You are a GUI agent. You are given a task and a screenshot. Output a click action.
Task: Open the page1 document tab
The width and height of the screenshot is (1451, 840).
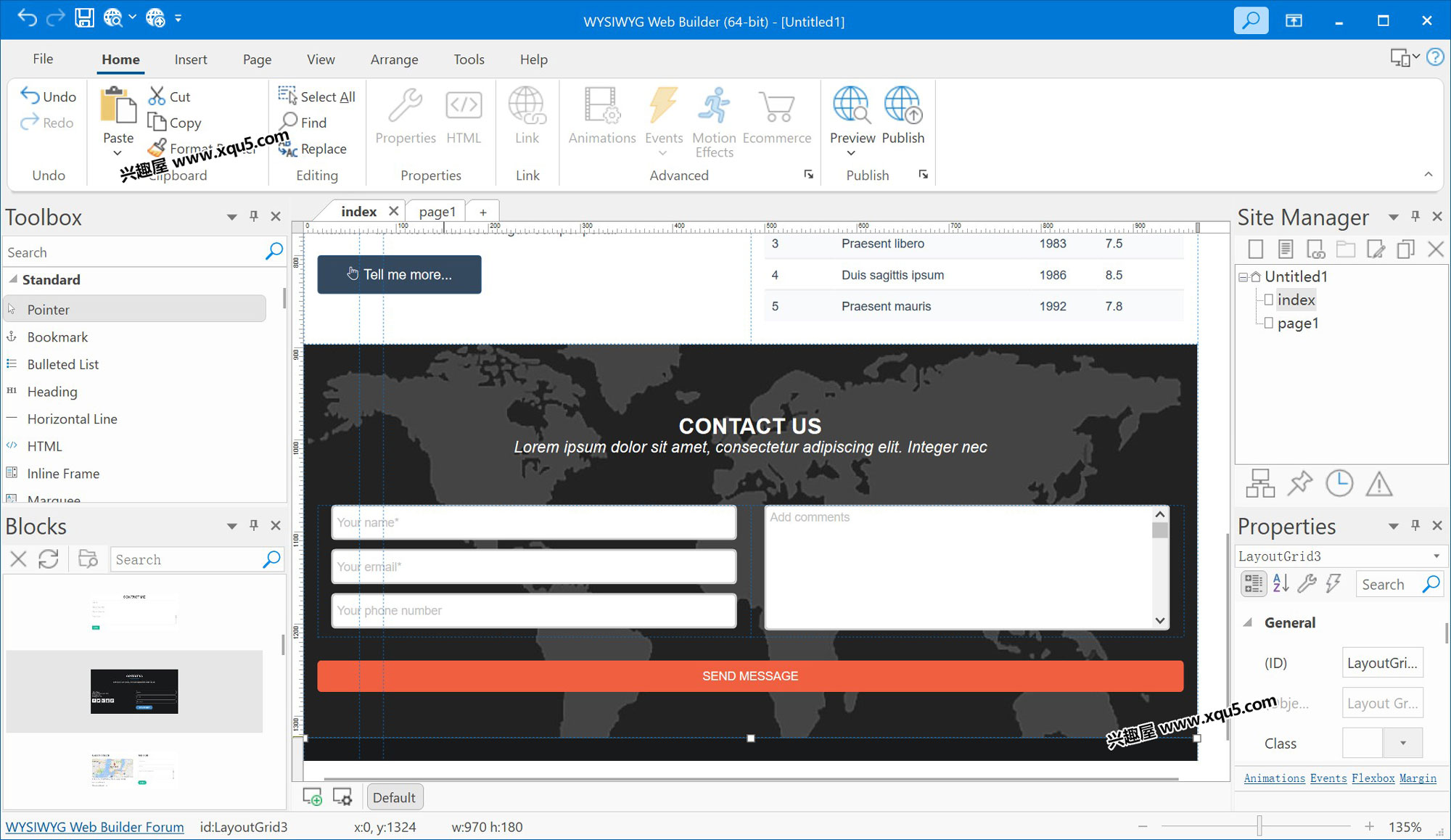pos(437,212)
